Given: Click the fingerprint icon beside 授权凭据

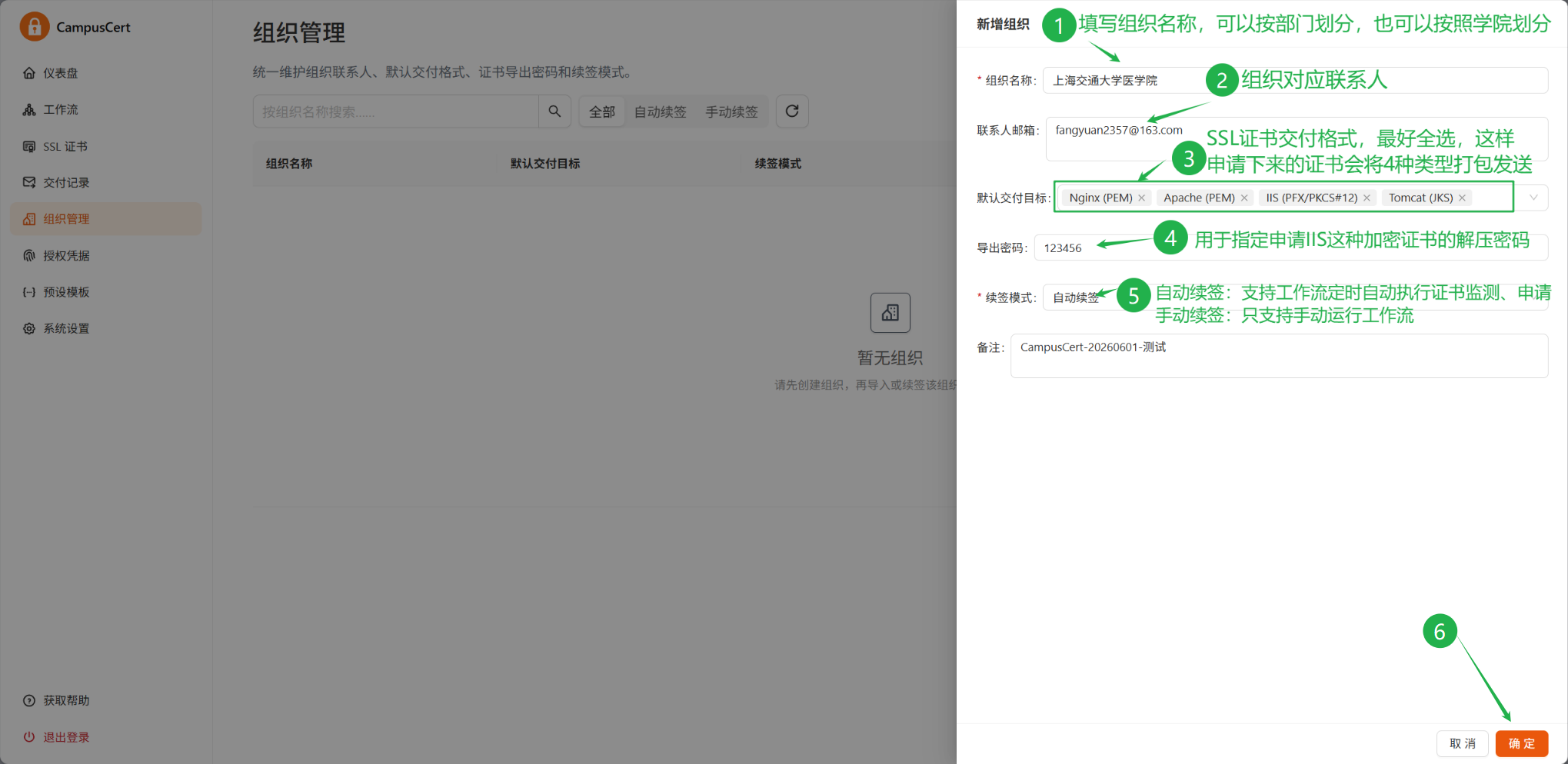Looking at the screenshot, I should pyautogui.click(x=29, y=255).
